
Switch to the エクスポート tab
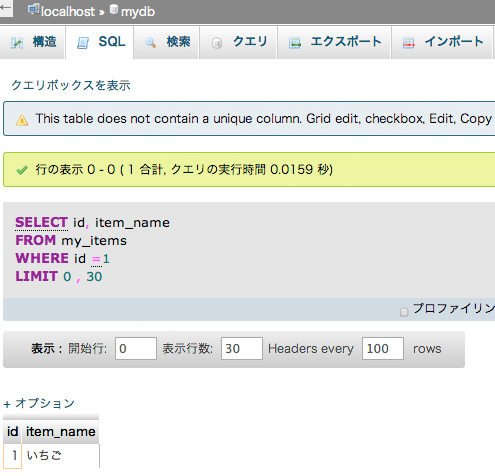point(334,42)
